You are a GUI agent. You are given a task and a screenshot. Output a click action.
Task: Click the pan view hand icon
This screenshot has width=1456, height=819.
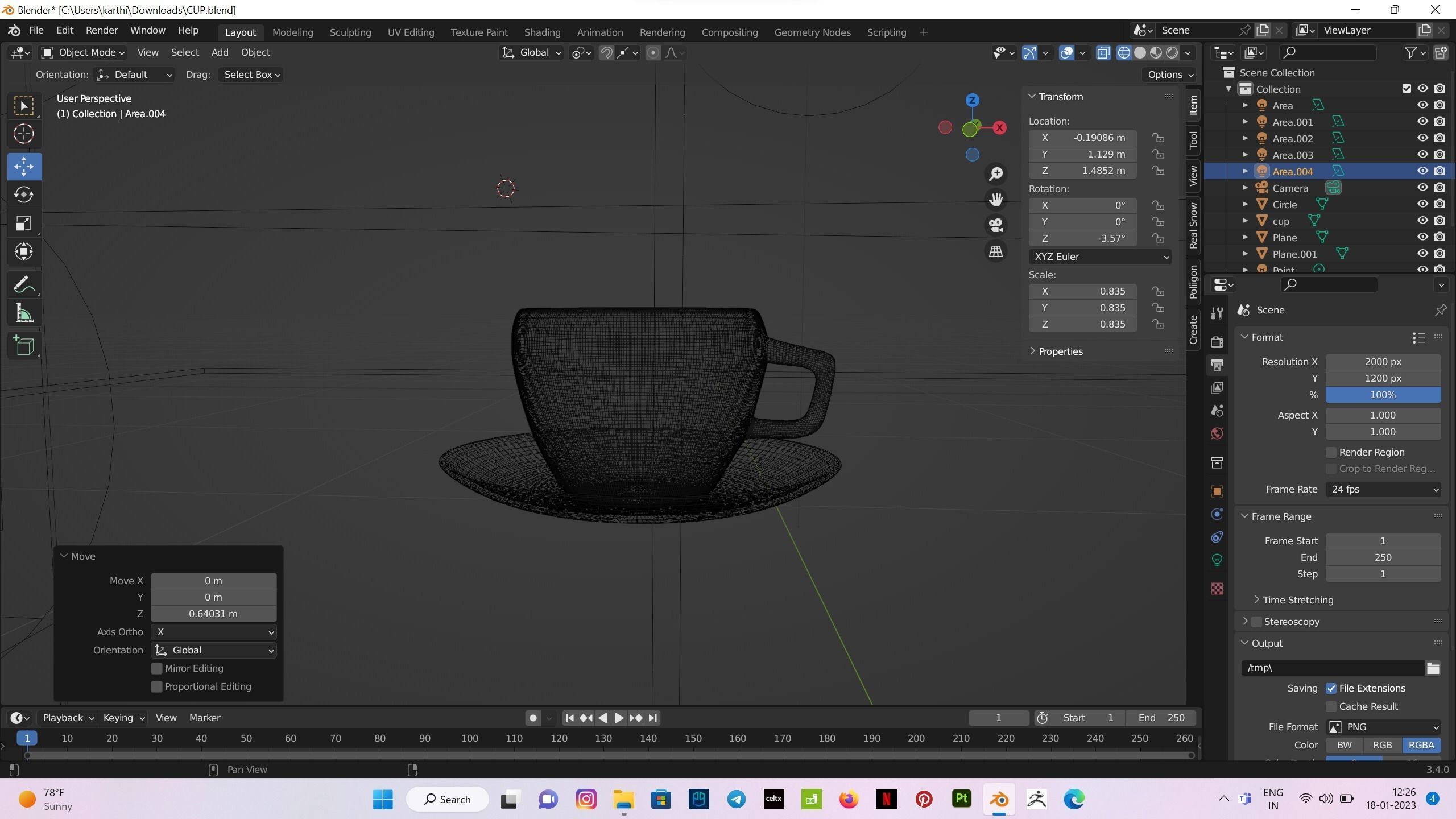coord(995,200)
